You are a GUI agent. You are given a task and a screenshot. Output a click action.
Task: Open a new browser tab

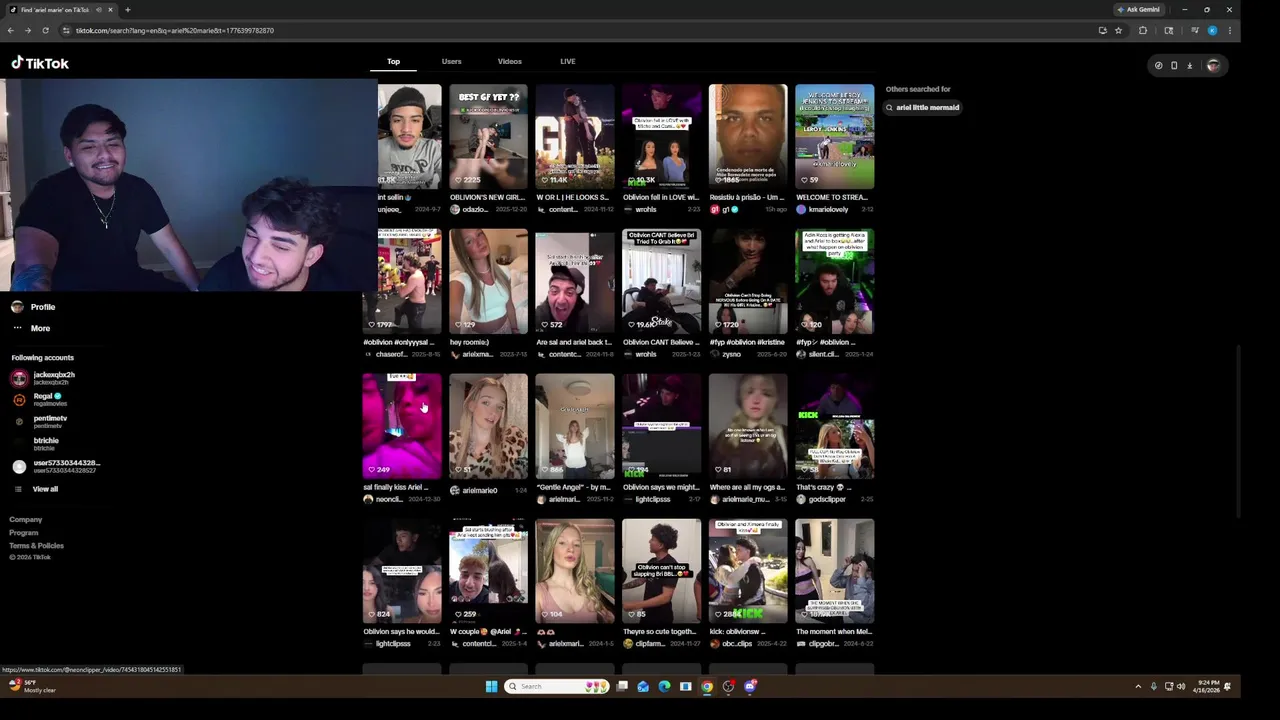[127, 10]
